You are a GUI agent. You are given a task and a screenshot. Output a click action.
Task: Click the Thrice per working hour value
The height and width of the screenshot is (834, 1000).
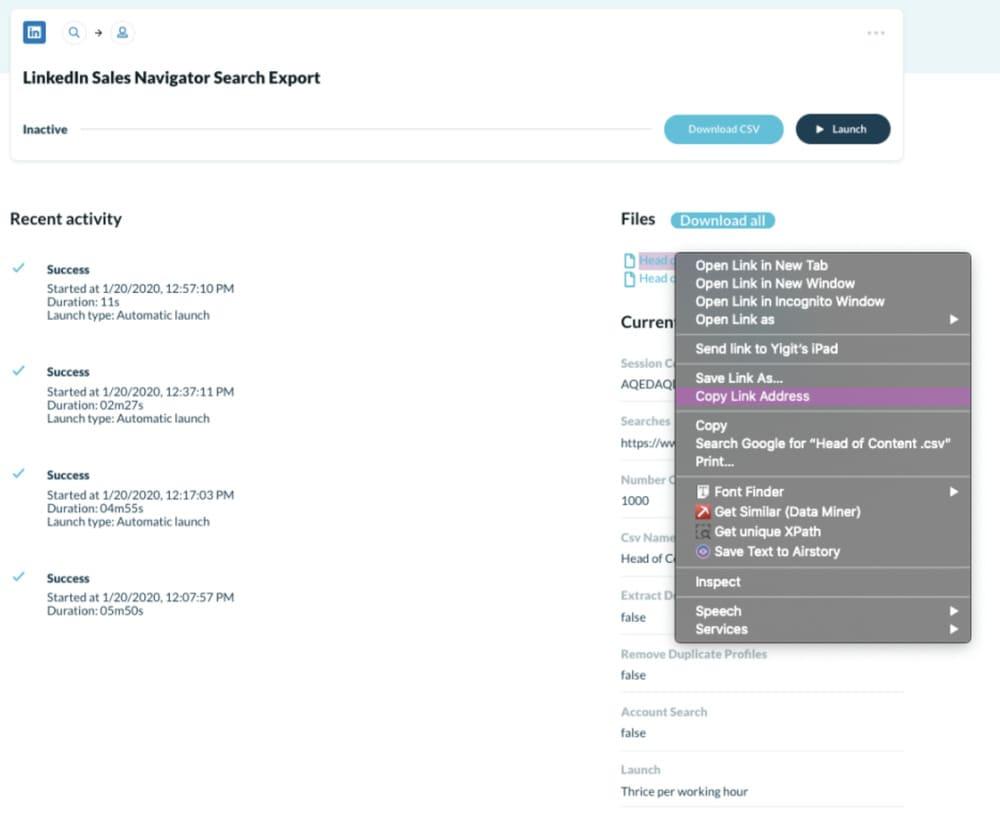tap(684, 791)
